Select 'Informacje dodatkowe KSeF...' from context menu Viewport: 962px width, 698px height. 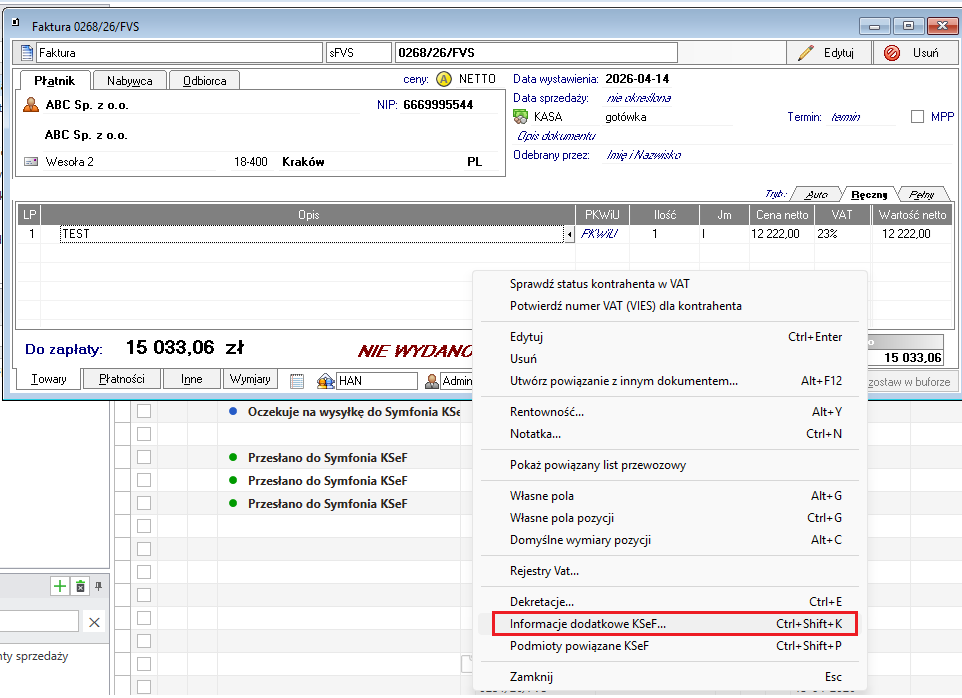point(587,624)
